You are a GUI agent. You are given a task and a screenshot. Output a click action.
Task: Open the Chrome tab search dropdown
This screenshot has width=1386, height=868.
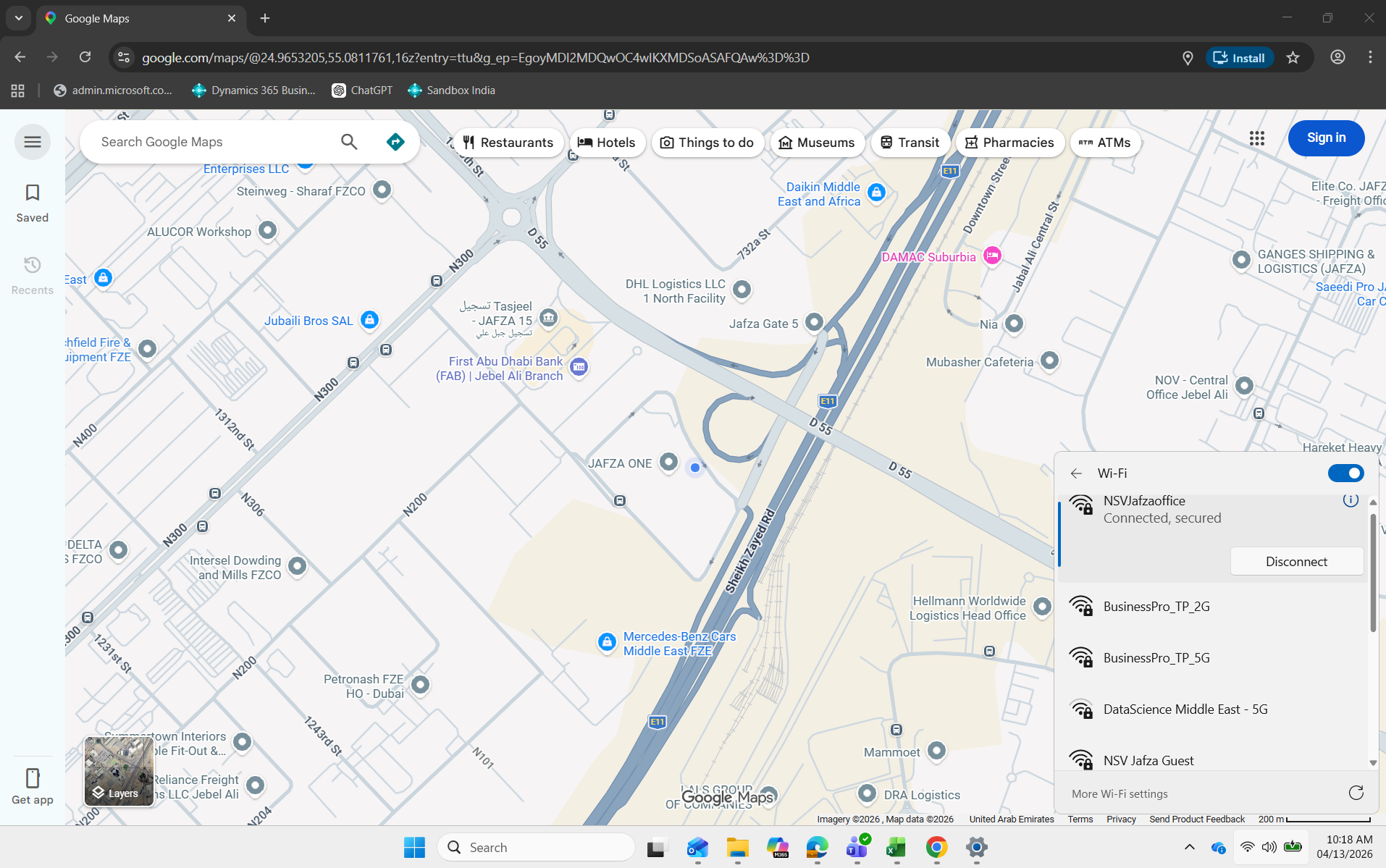click(x=19, y=18)
